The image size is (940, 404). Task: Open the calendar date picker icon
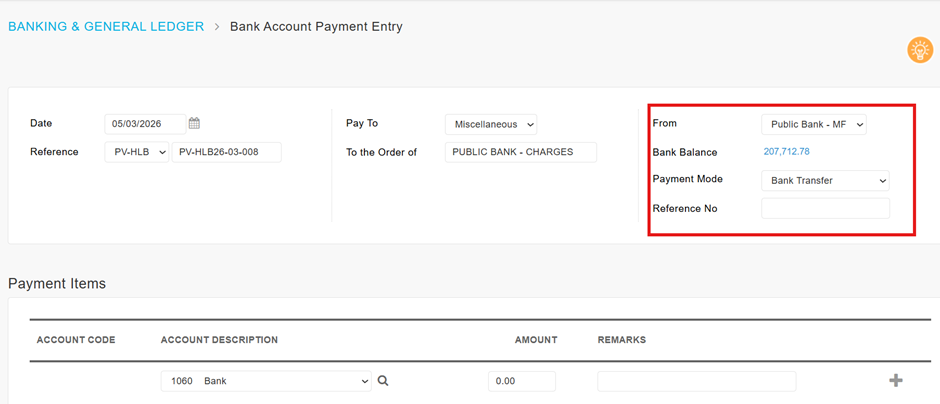point(194,124)
